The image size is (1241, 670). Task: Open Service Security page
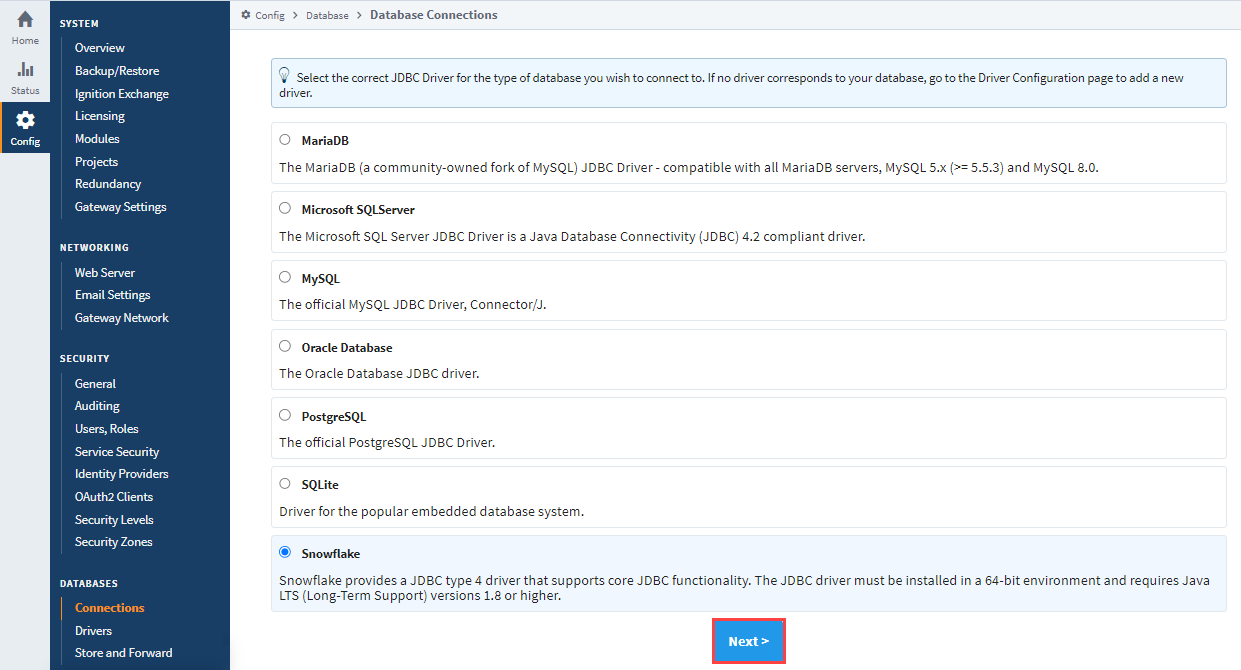(x=117, y=452)
